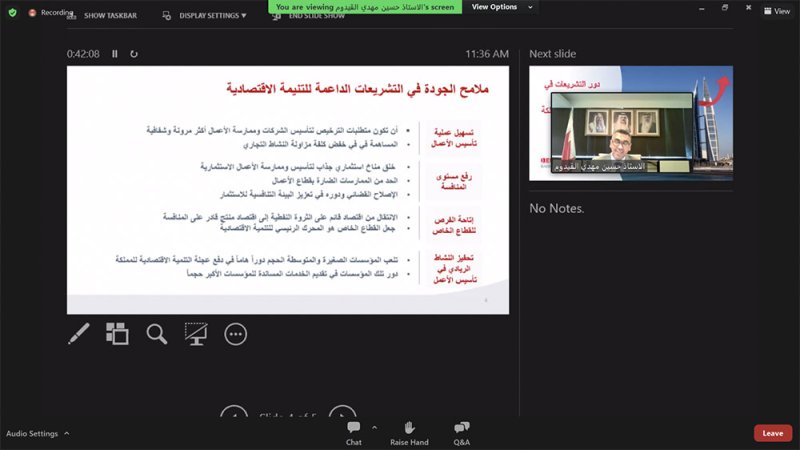
Task: Click the speaker's video thumbnail
Action: tap(621, 132)
